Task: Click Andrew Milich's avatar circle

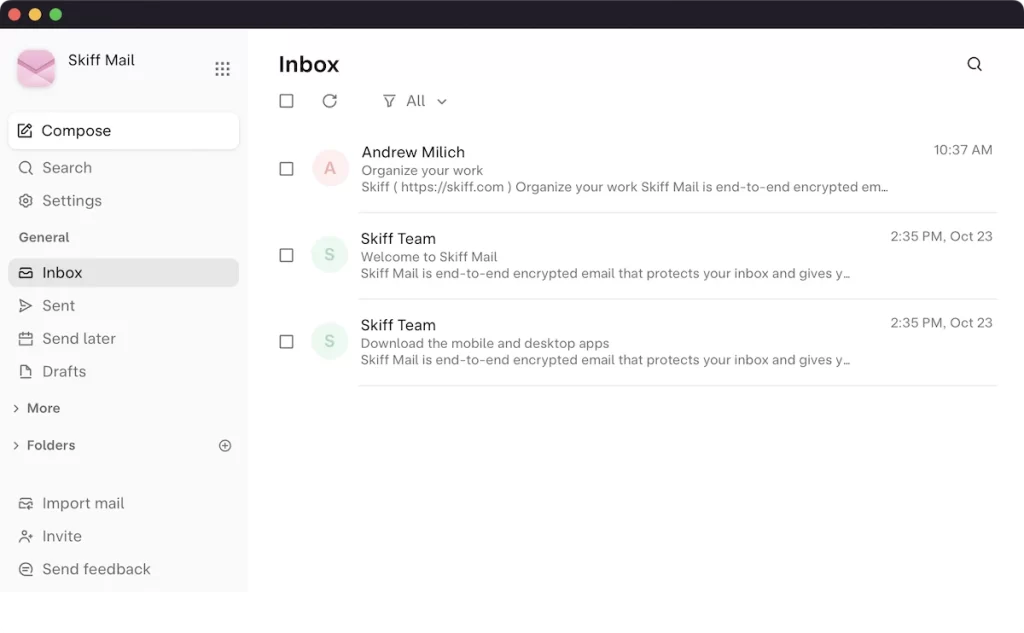Action: coord(330,169)
